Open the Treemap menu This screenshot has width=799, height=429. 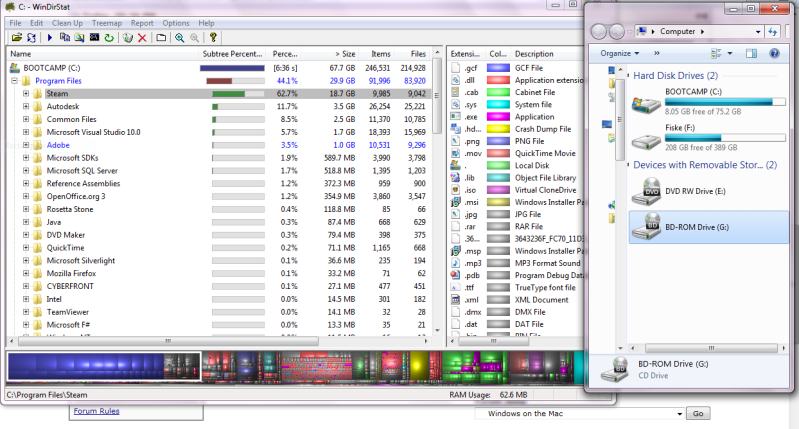click(x=107, y=23)
